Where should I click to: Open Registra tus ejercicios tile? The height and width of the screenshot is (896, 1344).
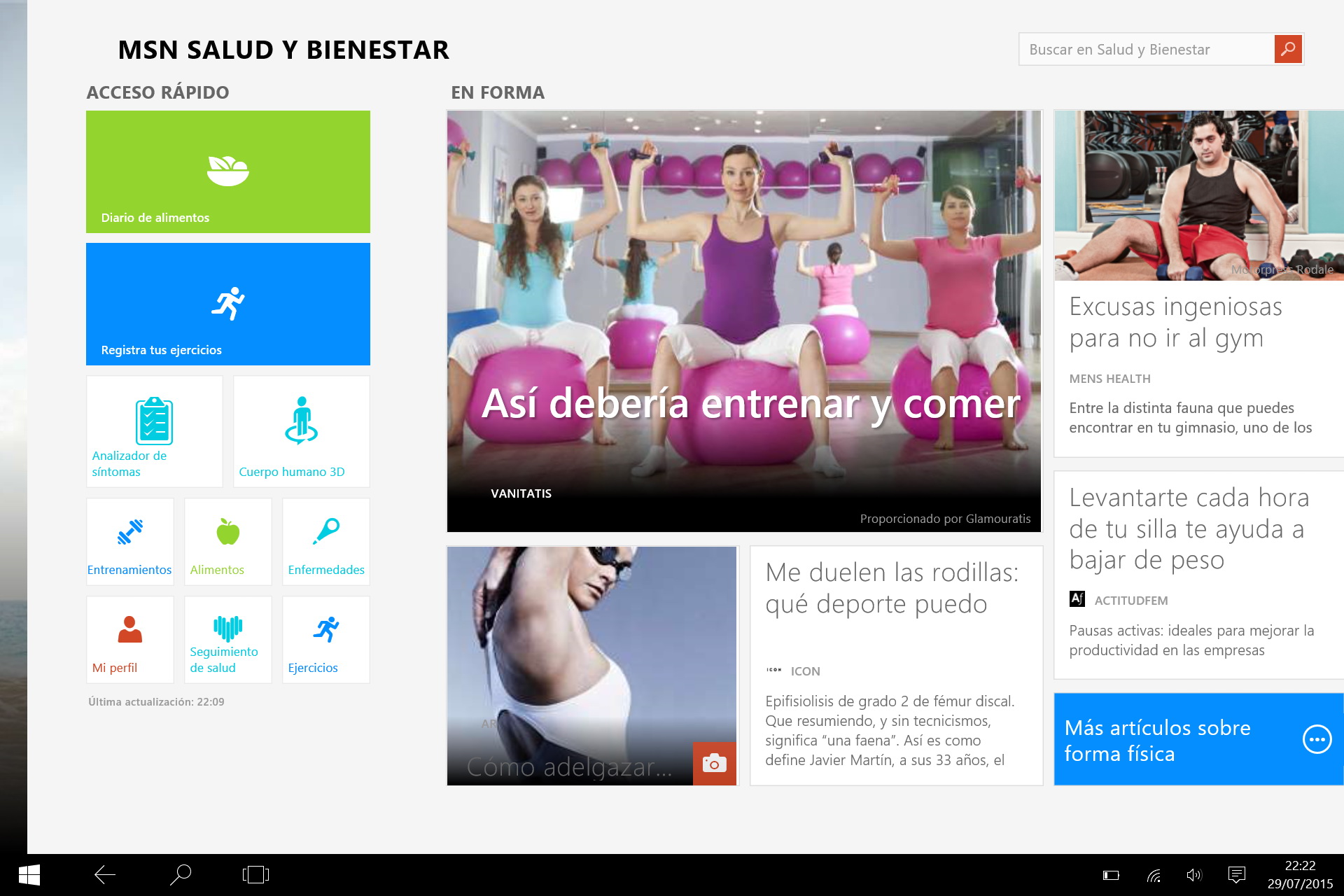point(227,304)
